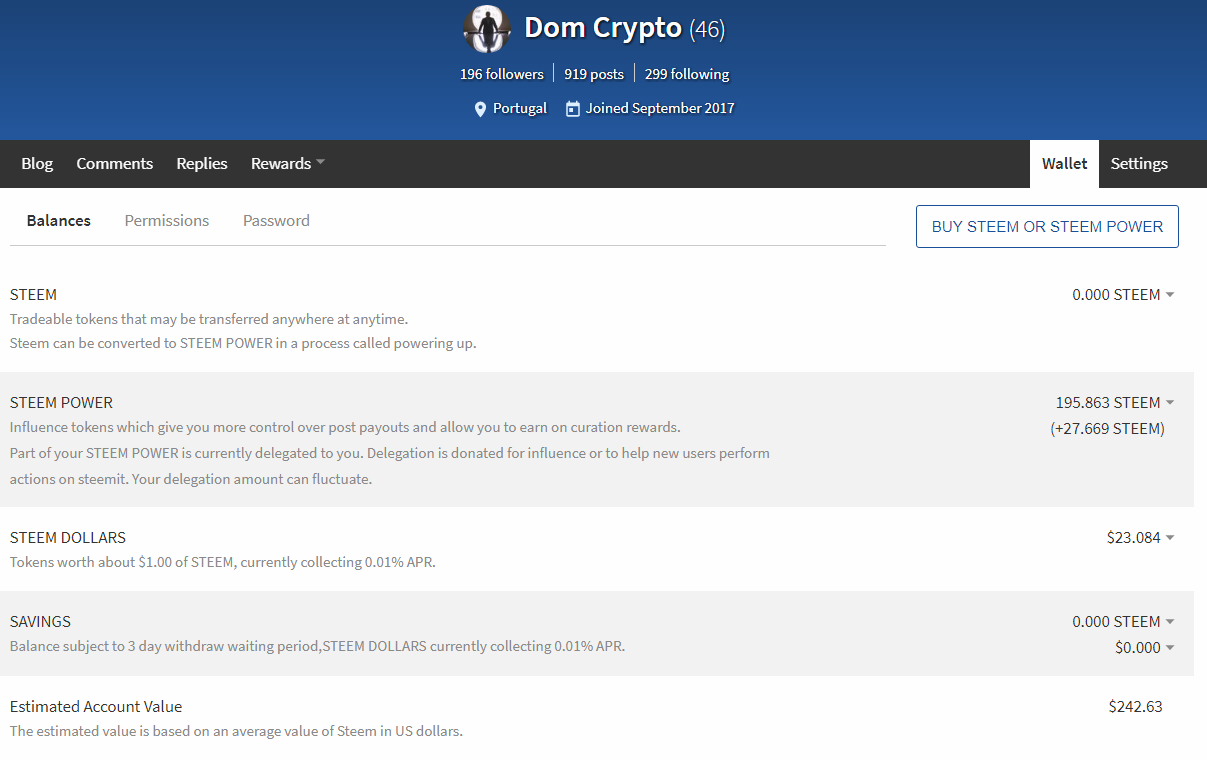Open the savings 0.000 STEEM dropdown
Viewport: 1207px width, 760px height.
[x=1123, y=622]
